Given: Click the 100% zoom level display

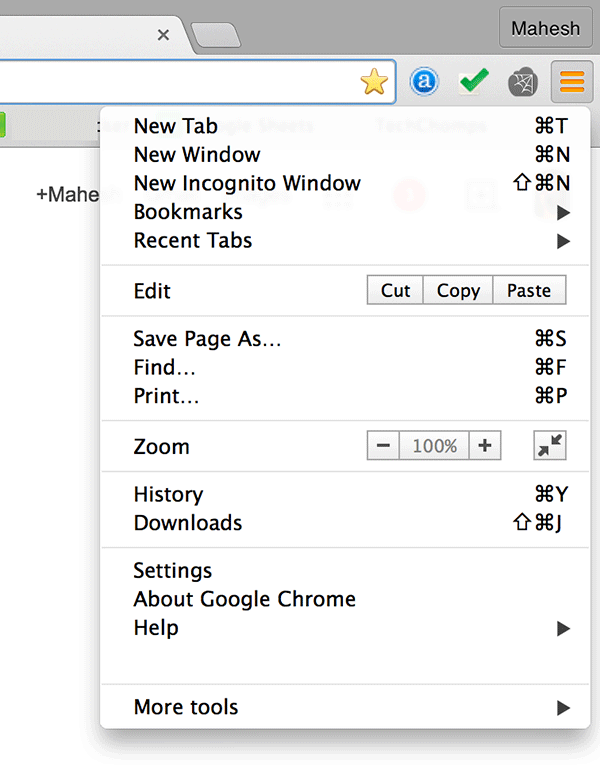Looking at the screenshot, I should [x=434, y=445].
